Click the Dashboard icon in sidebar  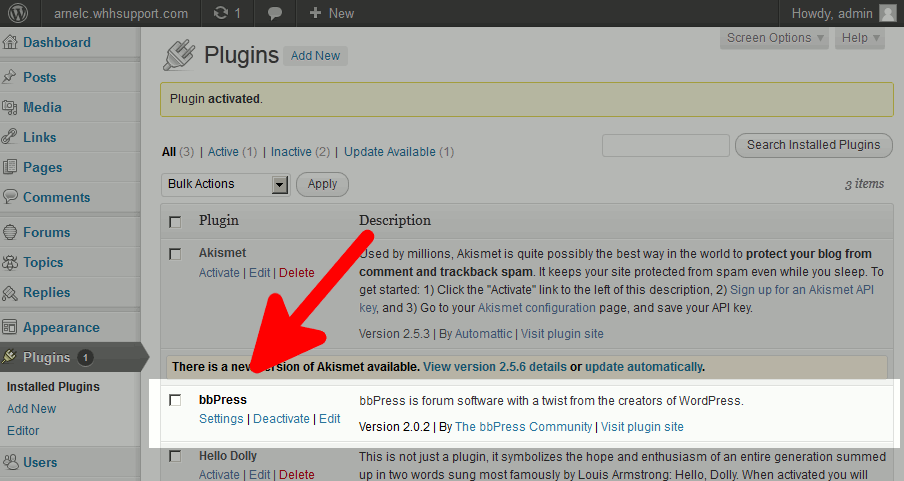click(x=10, y=43)
